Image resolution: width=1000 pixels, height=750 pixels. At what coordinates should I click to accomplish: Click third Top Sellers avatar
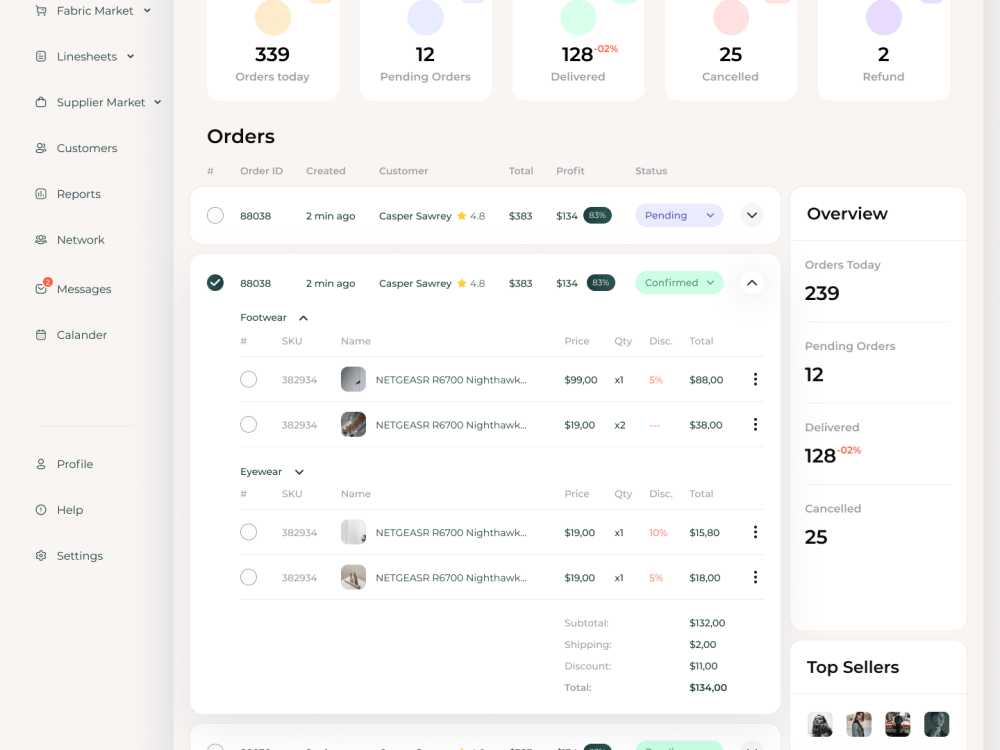(898, 724)
